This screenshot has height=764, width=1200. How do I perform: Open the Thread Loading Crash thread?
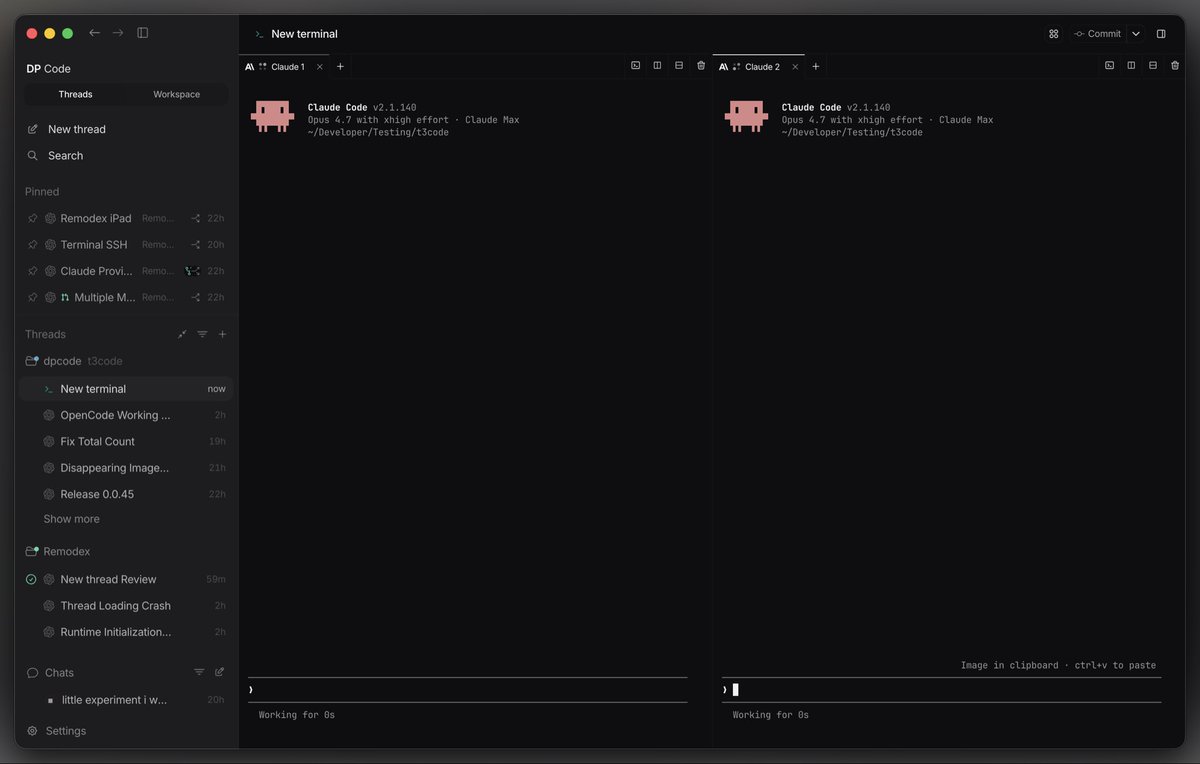(126, 606)
